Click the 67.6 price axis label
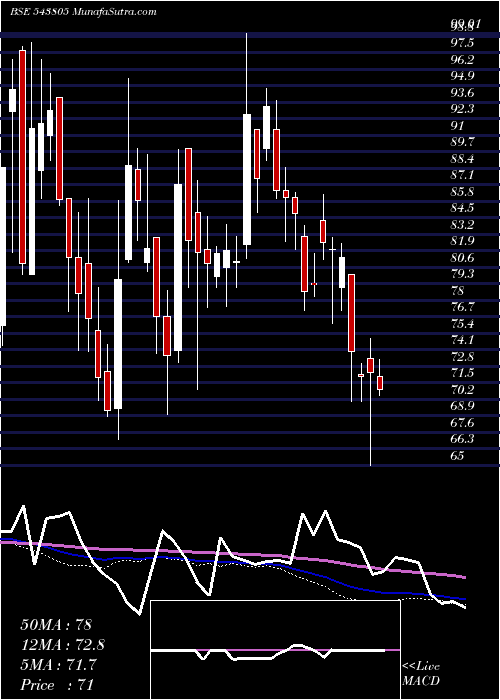Screen dimensions: 500x700 pos(462,423)
